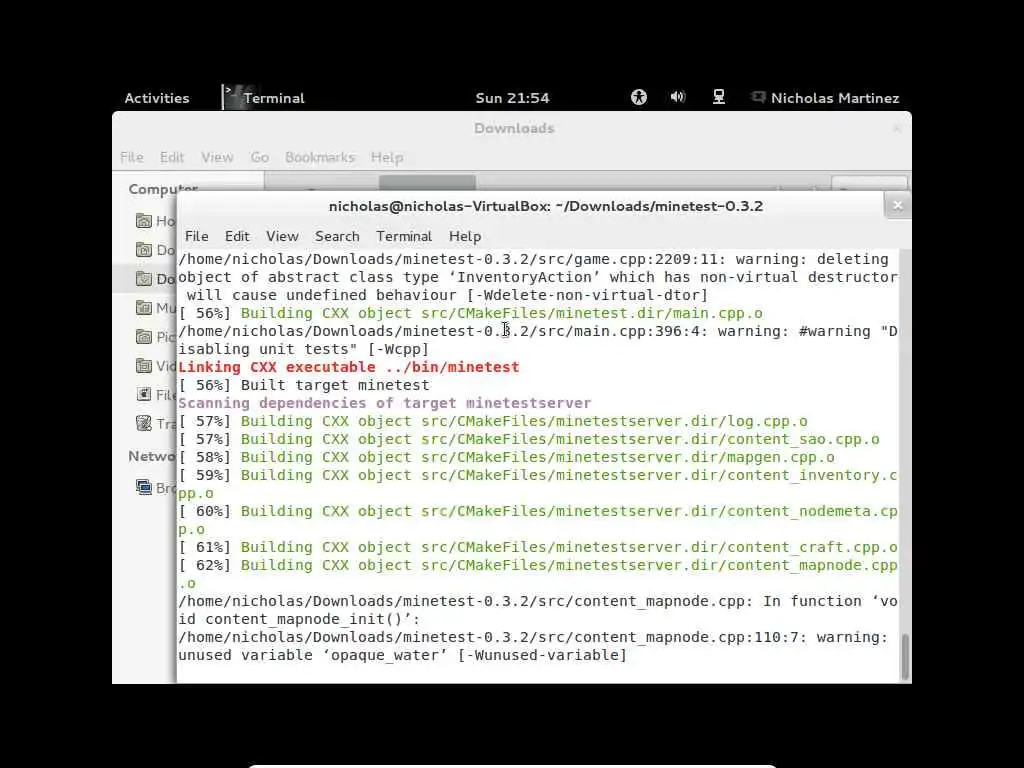Click the Music folder icon in sidebar

144,308
